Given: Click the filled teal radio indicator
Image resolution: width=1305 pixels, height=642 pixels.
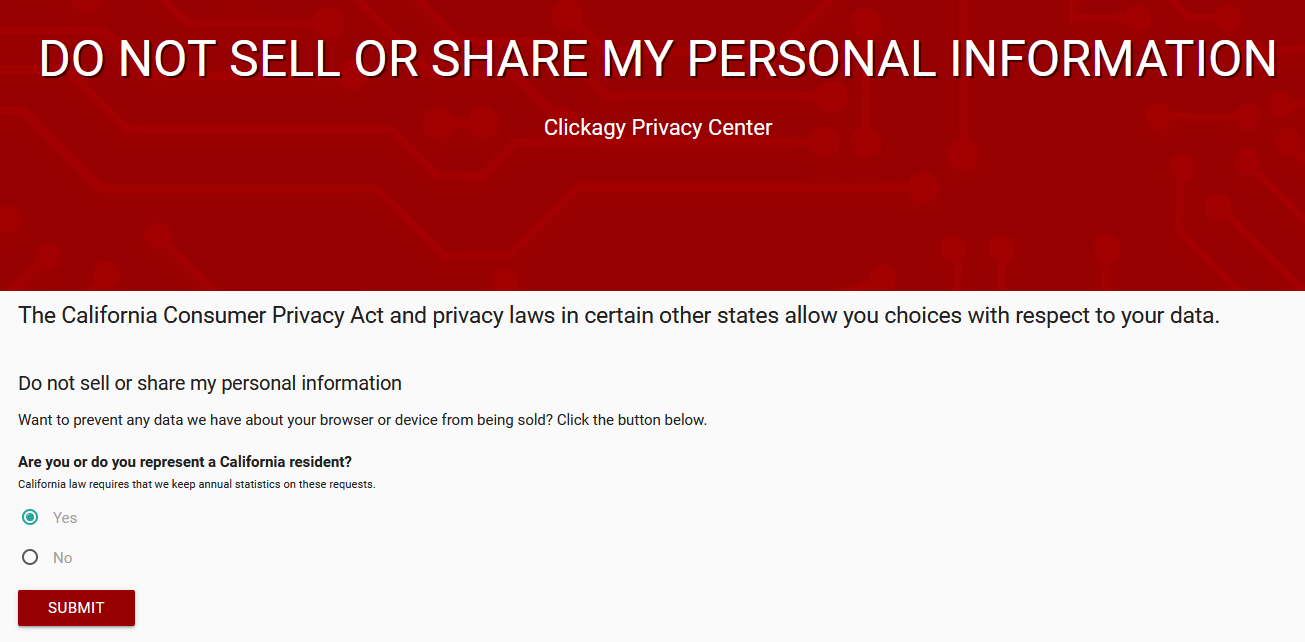Looking at the screenshot, I should click(31, 517).
